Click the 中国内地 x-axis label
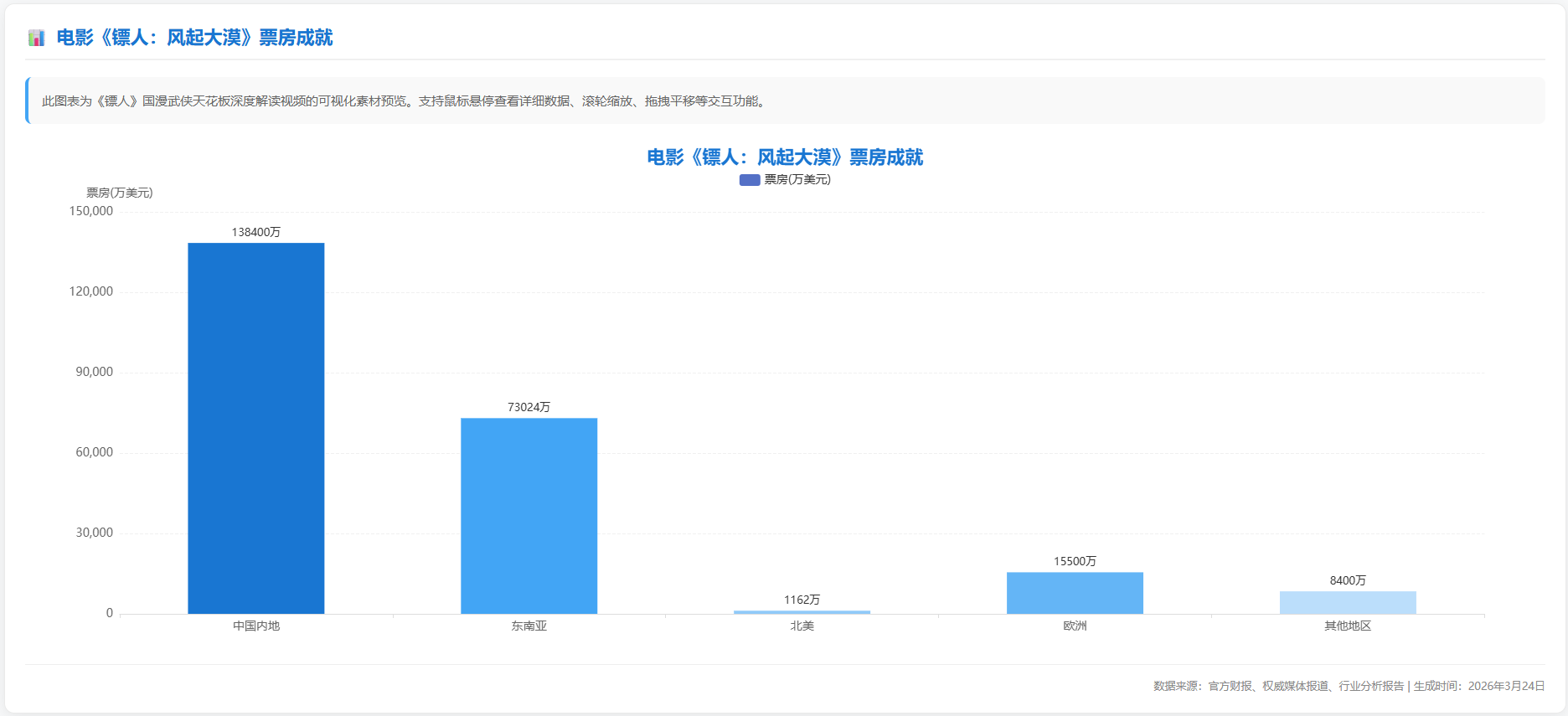The width and height of the screenshot is (1568, 716). click(256, 626)
